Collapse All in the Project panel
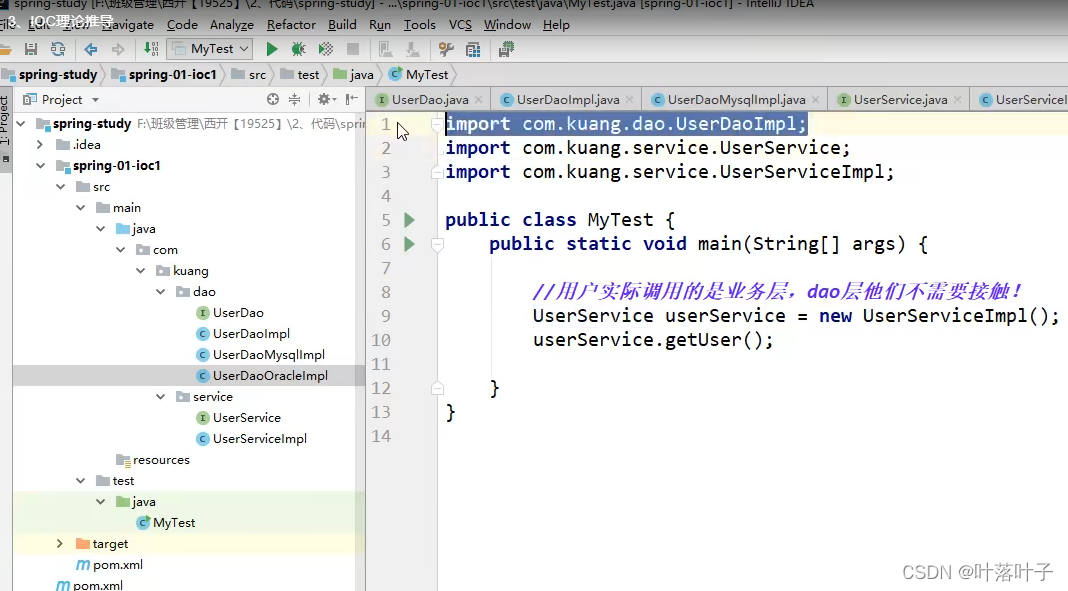 tap(294, 99)
